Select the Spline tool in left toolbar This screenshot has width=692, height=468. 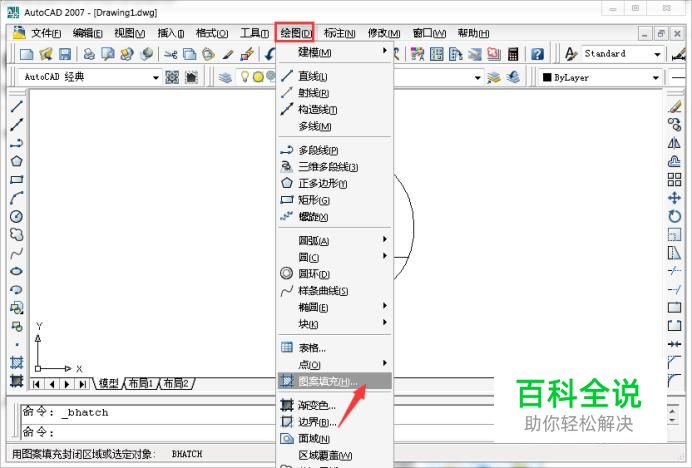pos(16,253)
